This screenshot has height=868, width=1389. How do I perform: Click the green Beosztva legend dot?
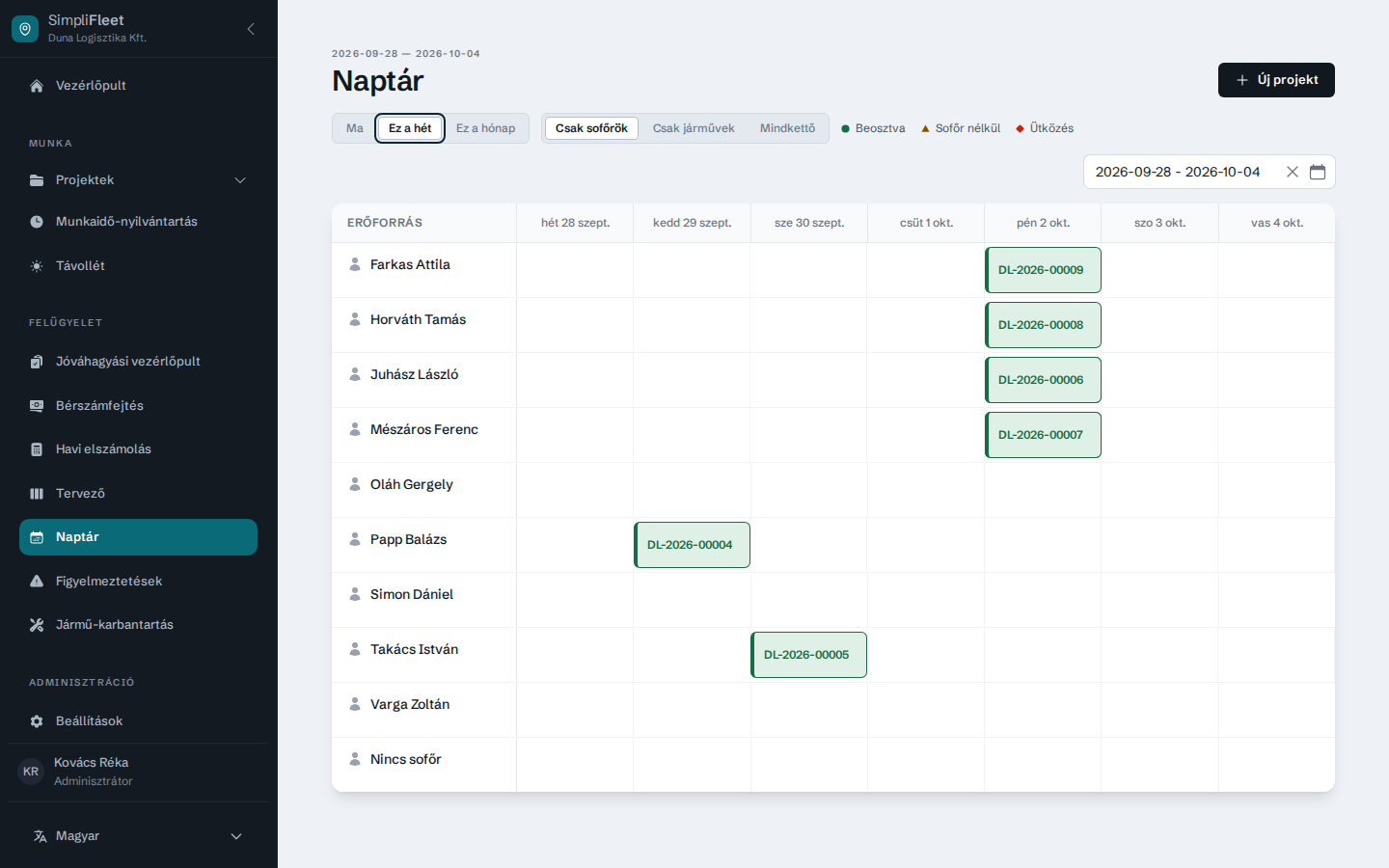point(846,128)
